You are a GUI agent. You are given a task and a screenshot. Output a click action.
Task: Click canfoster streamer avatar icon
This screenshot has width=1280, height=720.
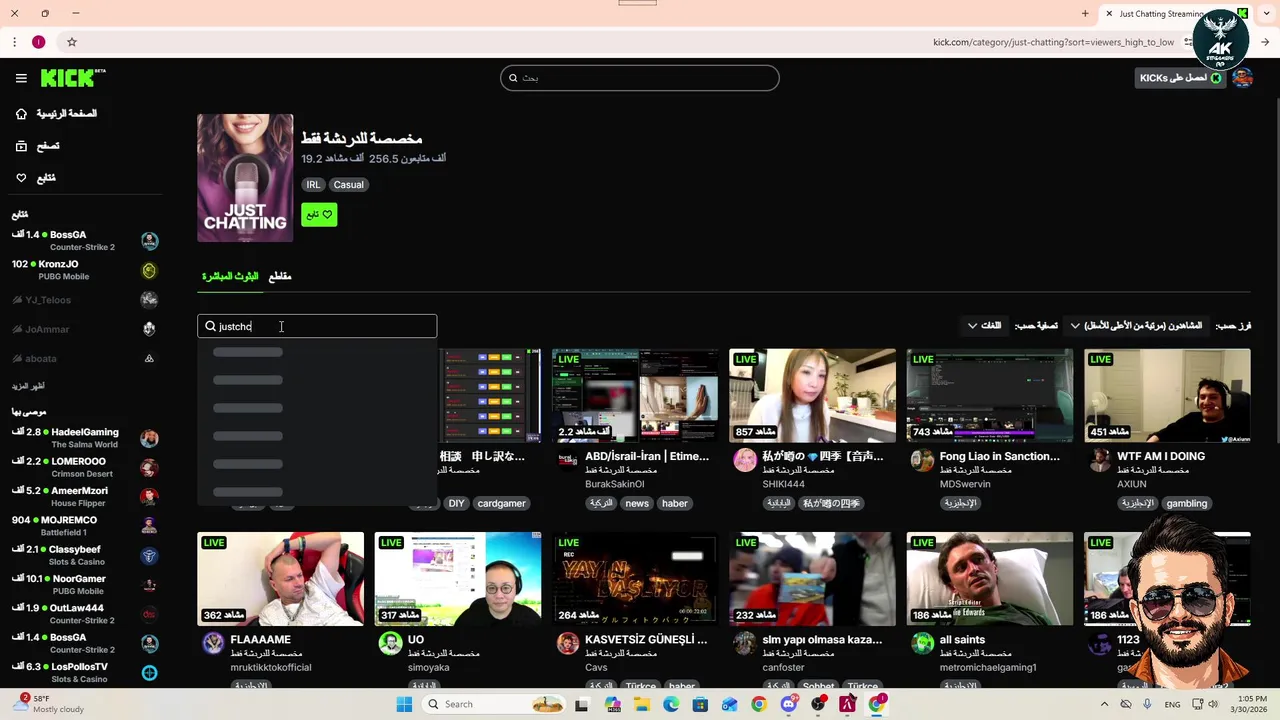(x=745, y=643)
